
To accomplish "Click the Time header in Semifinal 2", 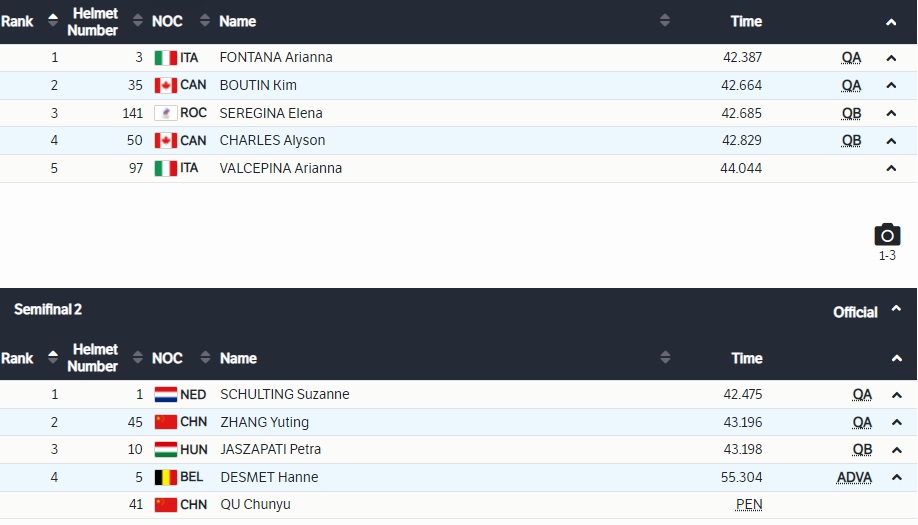I will click(746, 358).
